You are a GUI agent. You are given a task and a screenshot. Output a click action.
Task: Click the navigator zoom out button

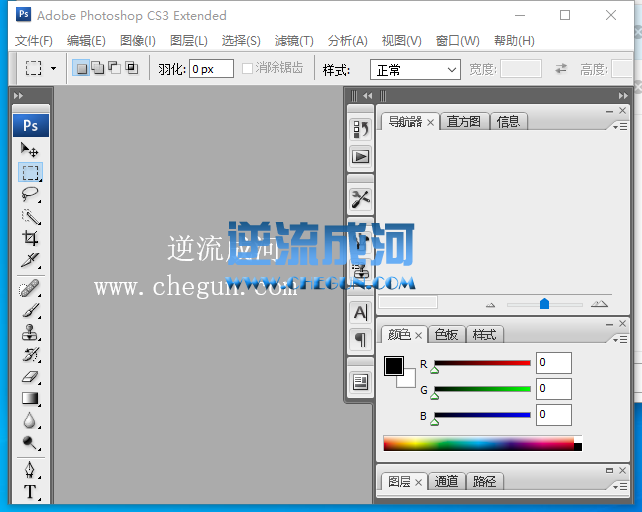[x=491, y=305]
